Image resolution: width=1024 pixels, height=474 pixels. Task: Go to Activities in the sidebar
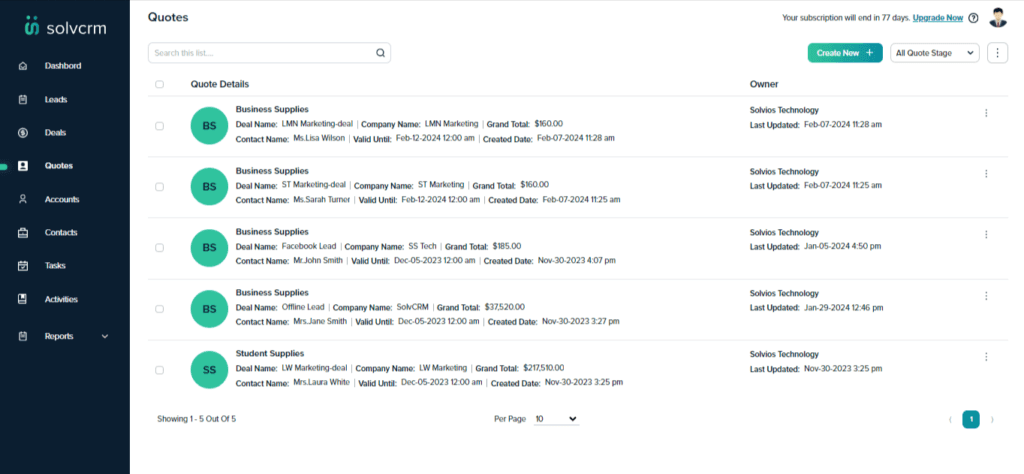[x=61, y=299]
